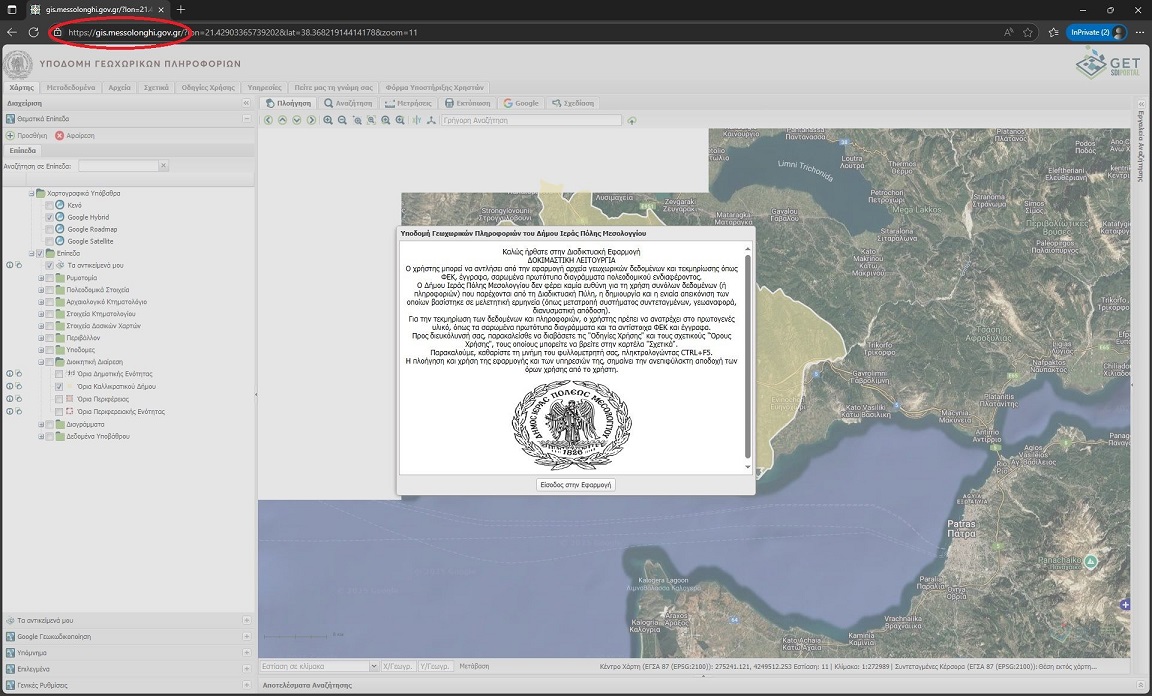This screenshot has height=696, width=1152.
Task: Collapse left panel with double-chevron icon
Action: pyautogui.click(x=246, y=103)
